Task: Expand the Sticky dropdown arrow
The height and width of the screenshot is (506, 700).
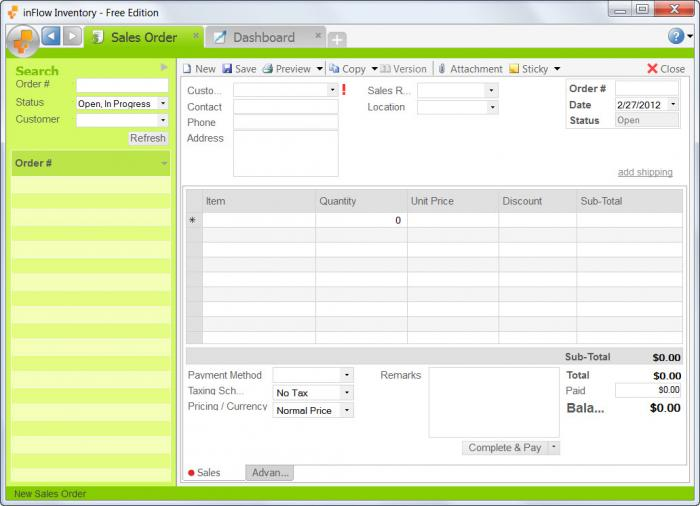Action: (x=557, y=69)
